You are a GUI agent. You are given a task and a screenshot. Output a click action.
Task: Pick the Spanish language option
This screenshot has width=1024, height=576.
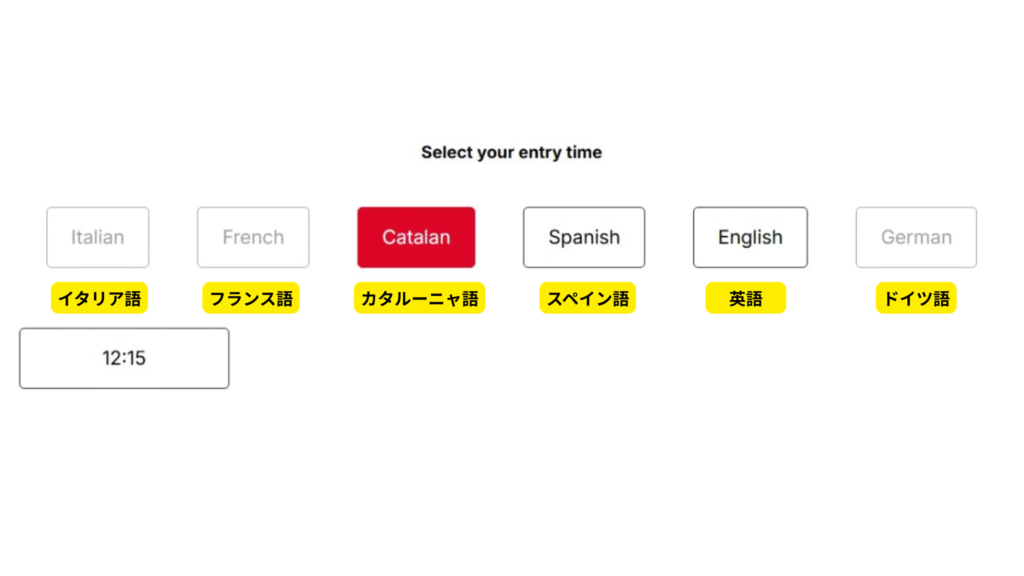coord(584,237)
